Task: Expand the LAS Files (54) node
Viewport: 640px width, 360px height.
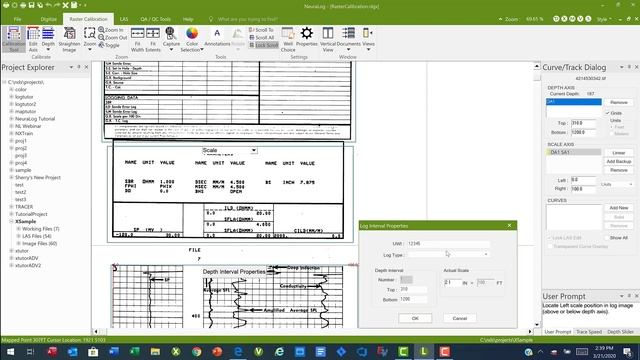Action: (18, 236)
